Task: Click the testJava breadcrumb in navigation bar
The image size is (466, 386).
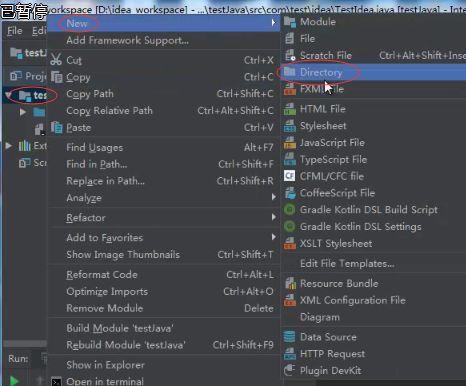Action: point(28,53)
